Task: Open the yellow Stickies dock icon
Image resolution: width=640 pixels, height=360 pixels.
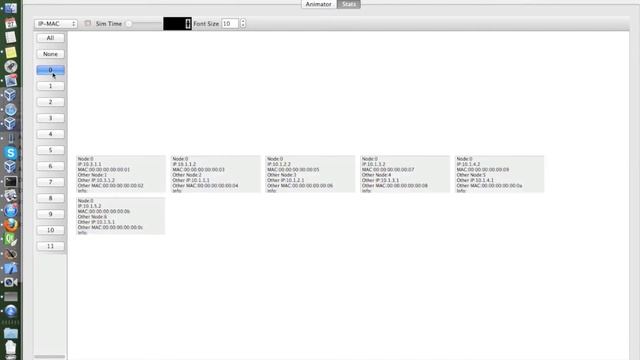Action: click(x=11, y=52)
